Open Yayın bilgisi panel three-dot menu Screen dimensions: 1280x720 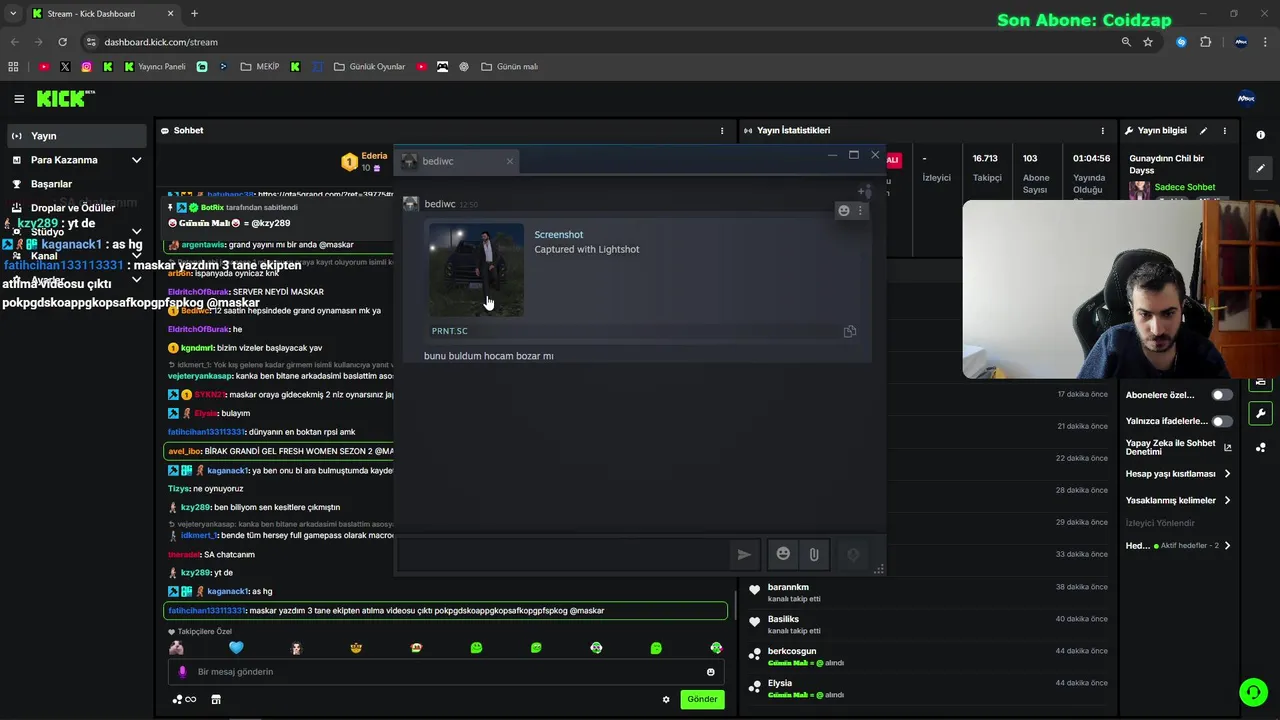point(1224,131)
